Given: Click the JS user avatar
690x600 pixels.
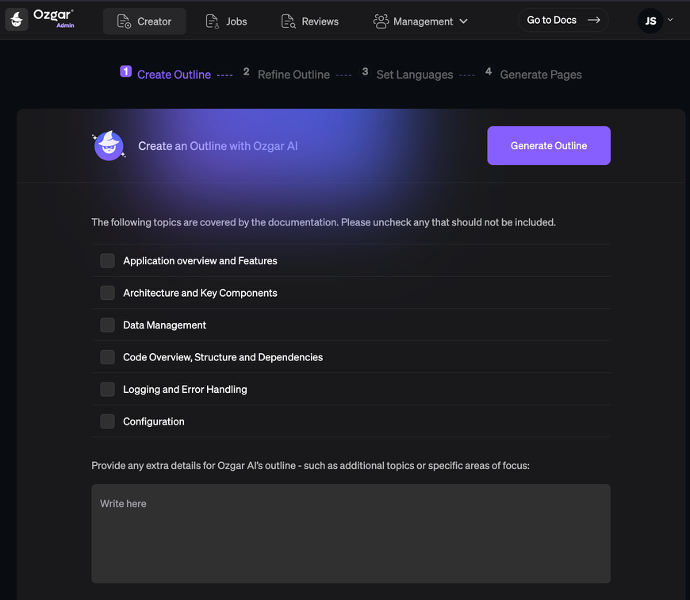Looking at the screenshot, I should tap(650, 21).
